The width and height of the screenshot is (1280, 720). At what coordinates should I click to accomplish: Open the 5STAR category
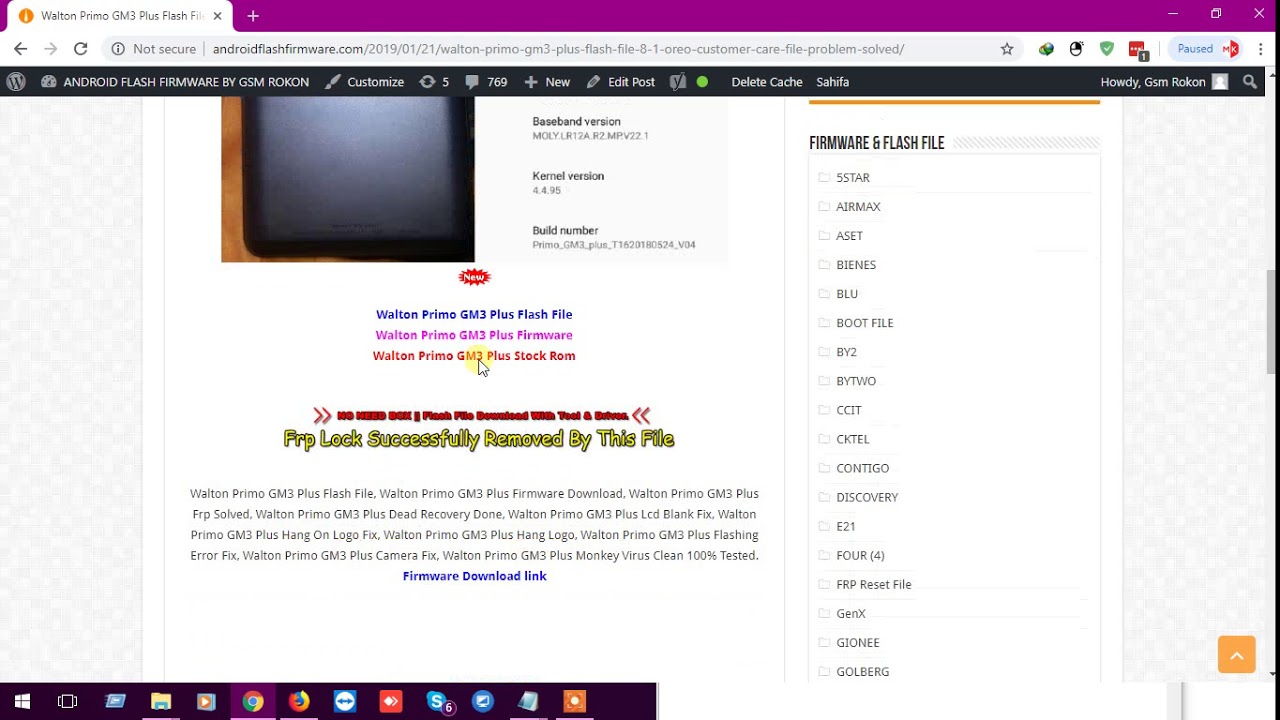point(853,177)
